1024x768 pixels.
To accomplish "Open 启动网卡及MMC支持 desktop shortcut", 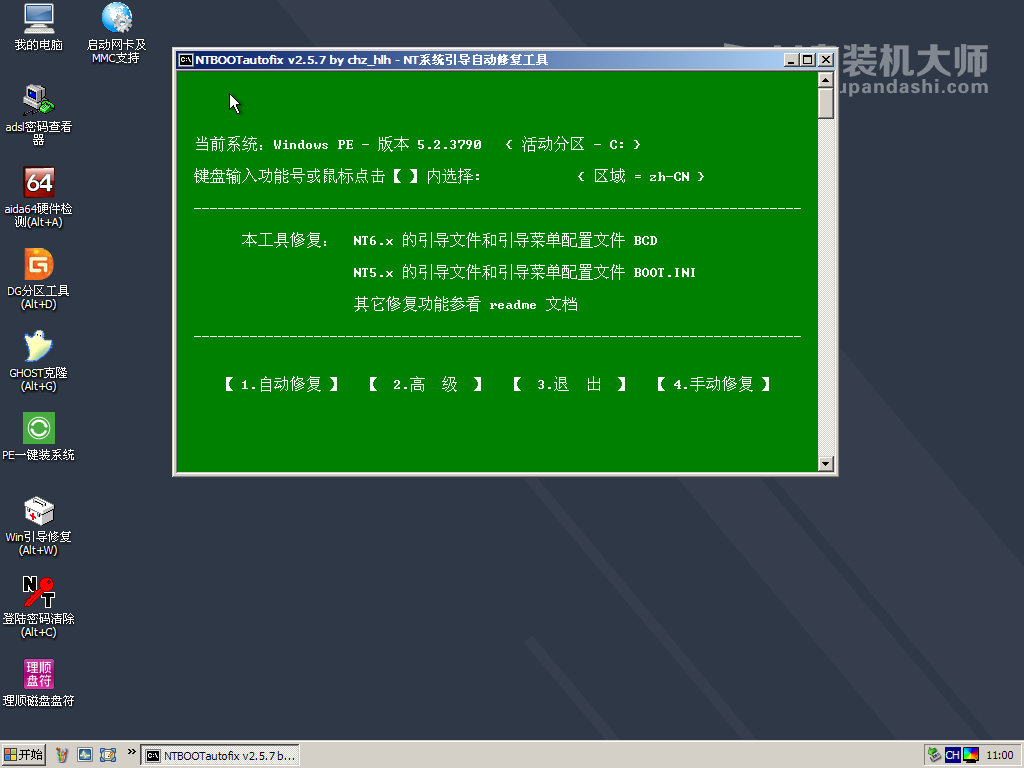I will click(116, 18).
